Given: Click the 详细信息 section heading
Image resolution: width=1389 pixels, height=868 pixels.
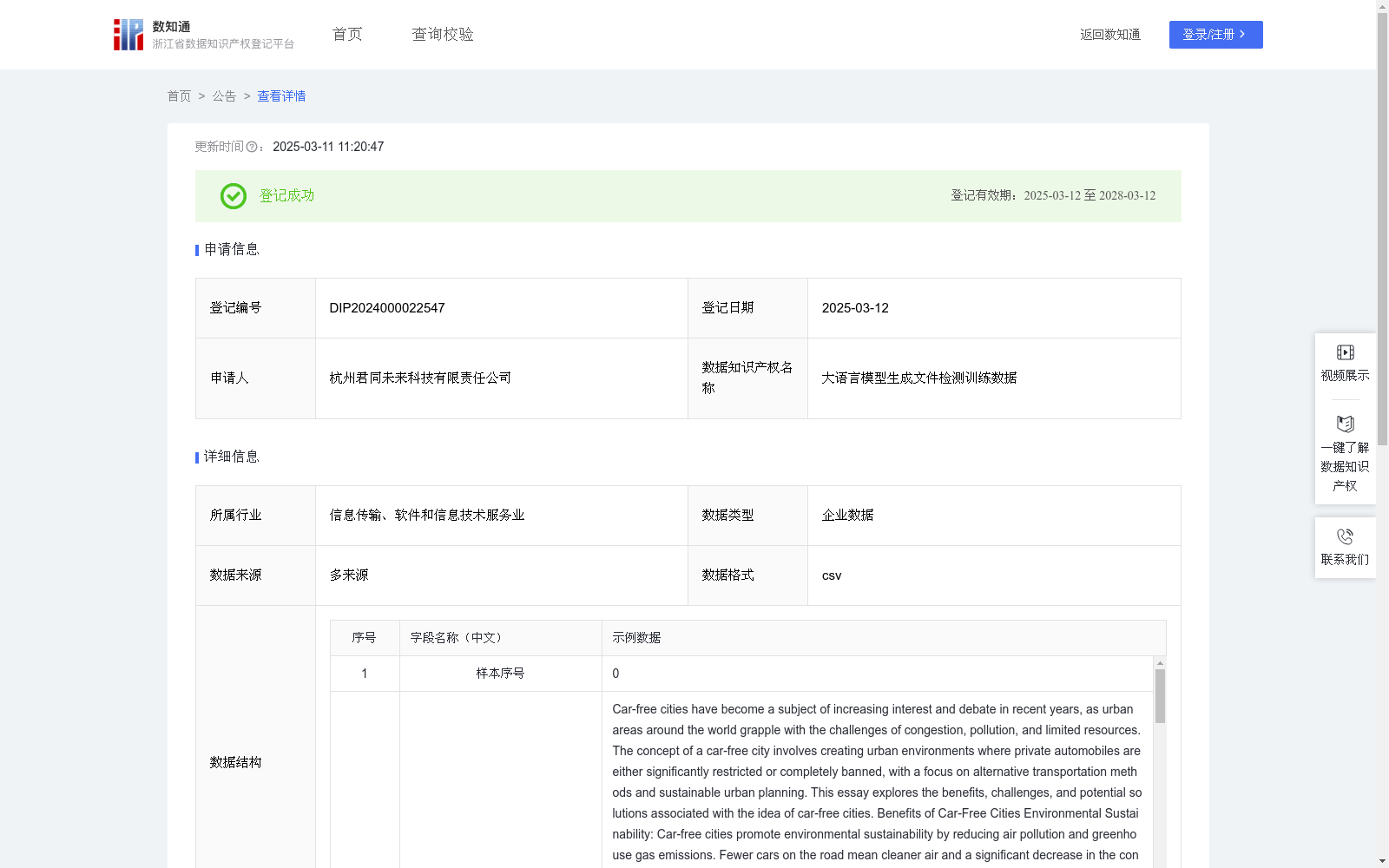Looking at the screenshot, I should tap(231, 457).
